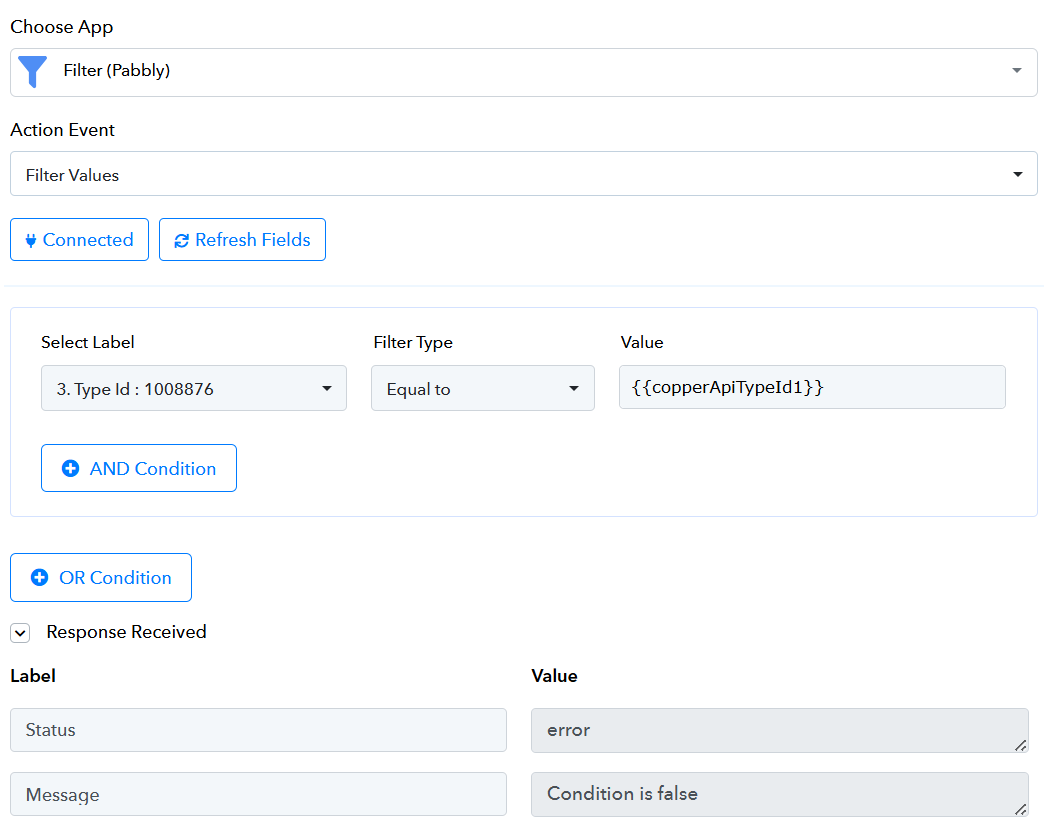The height and width of the screenshot is (831, 1051).
Task: Click resize handle of error text box
Action: [x=1020, y=745]
